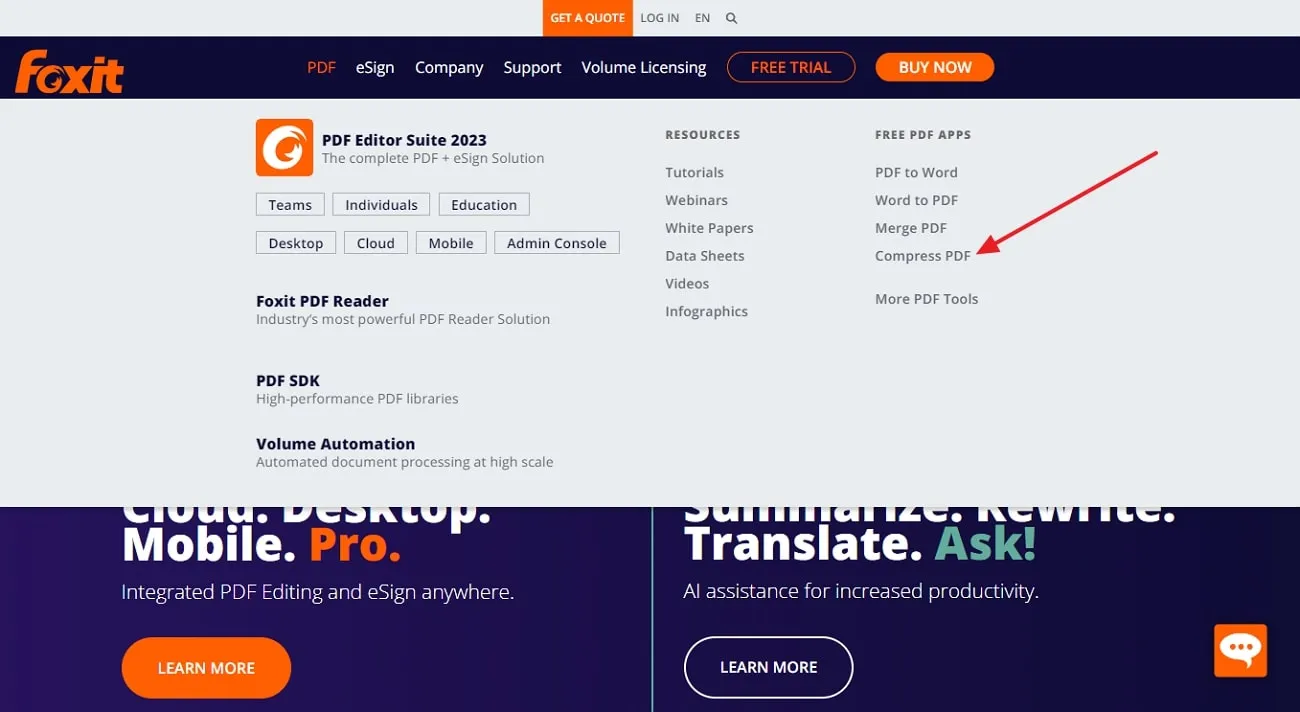The width and height of the screenshot is (1300, 712).
Task: Click 'High-performance PDF libraries' text
Action: [357, 399]
